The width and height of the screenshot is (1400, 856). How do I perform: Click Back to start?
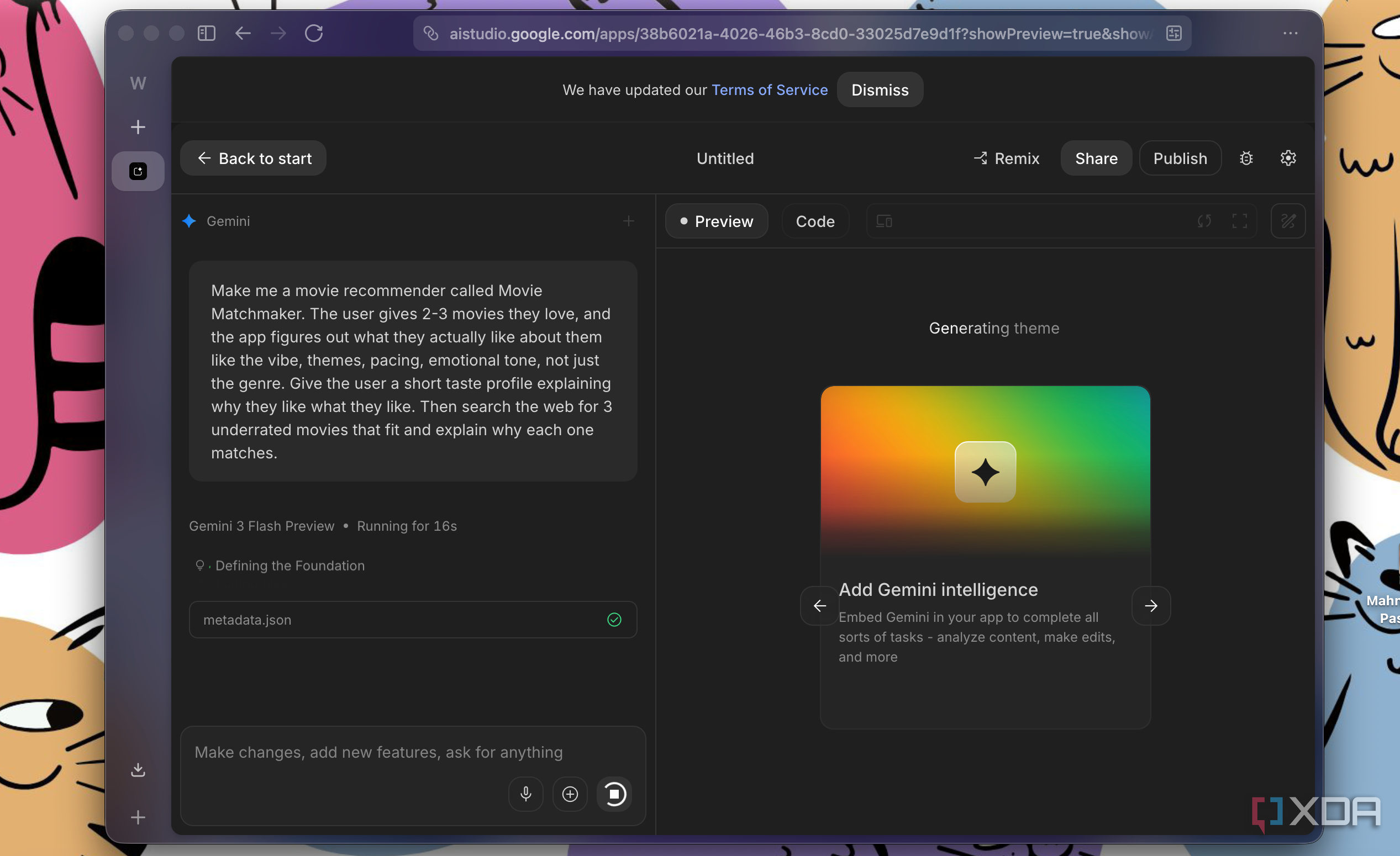pos(254,158)
